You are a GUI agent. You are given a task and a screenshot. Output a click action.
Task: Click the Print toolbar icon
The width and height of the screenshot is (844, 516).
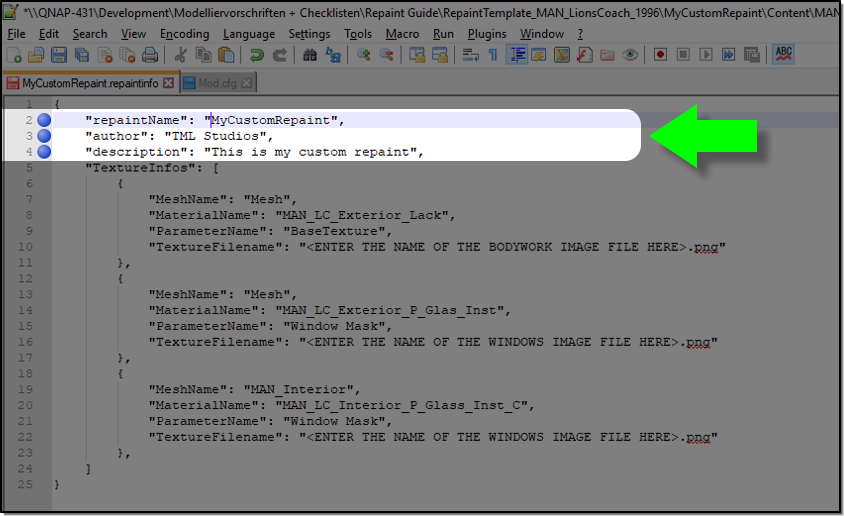pyautogui.click(x=149, y=55)
